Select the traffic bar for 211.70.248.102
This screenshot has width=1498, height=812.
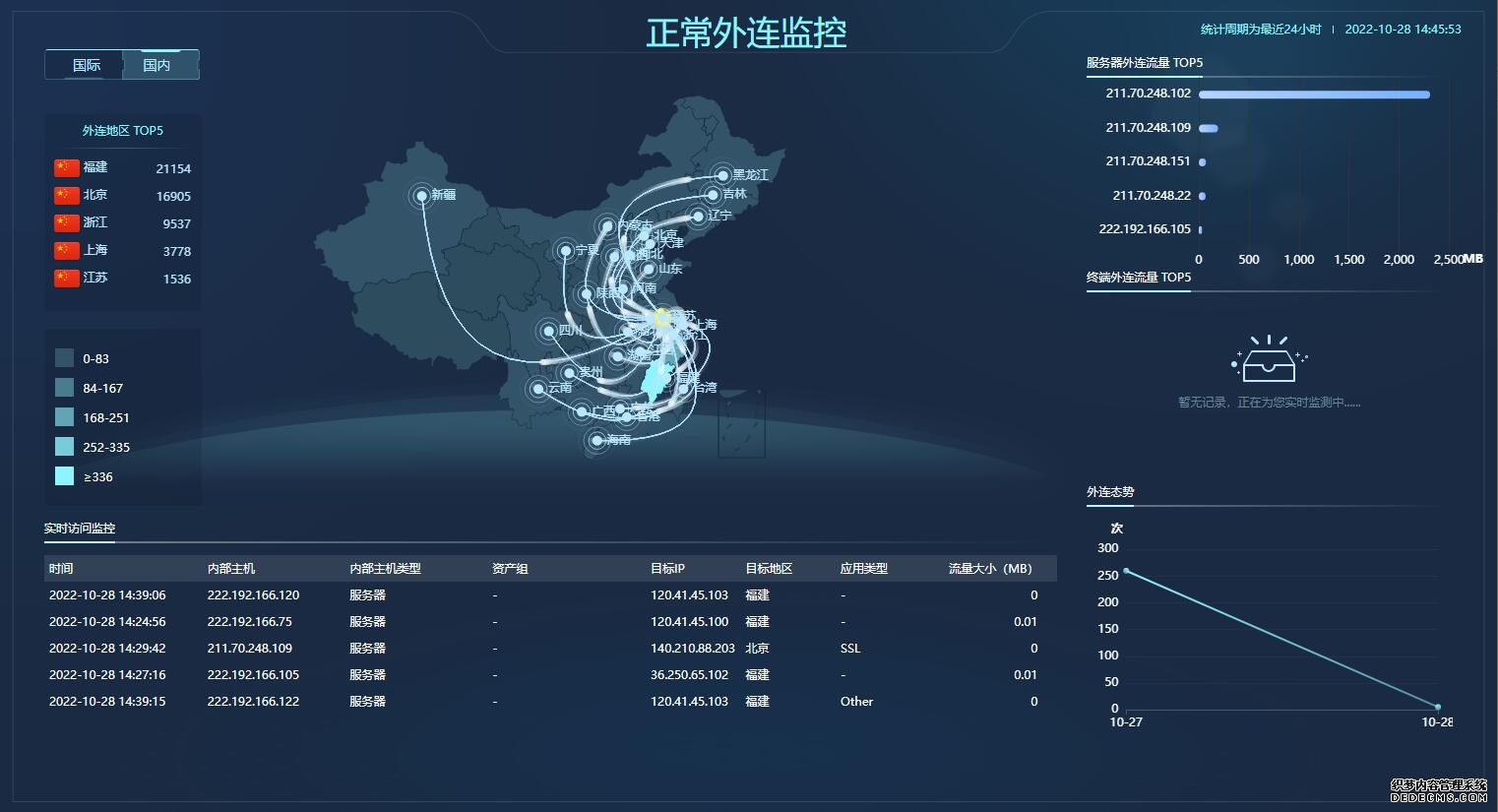click(x=1314, y=94)
